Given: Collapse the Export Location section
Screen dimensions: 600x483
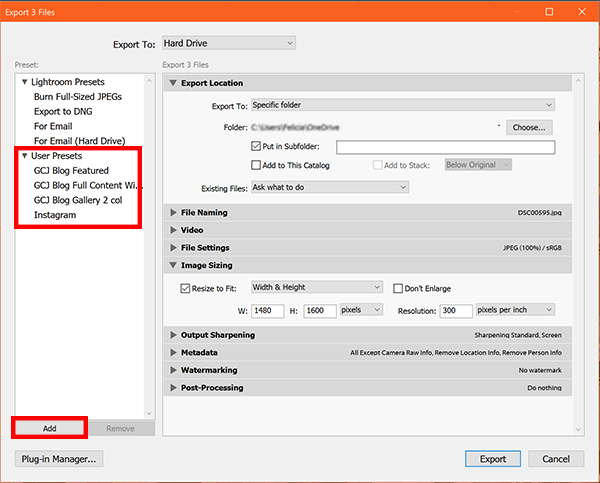Looking at the screenshot, I should [x=173, y=83].
